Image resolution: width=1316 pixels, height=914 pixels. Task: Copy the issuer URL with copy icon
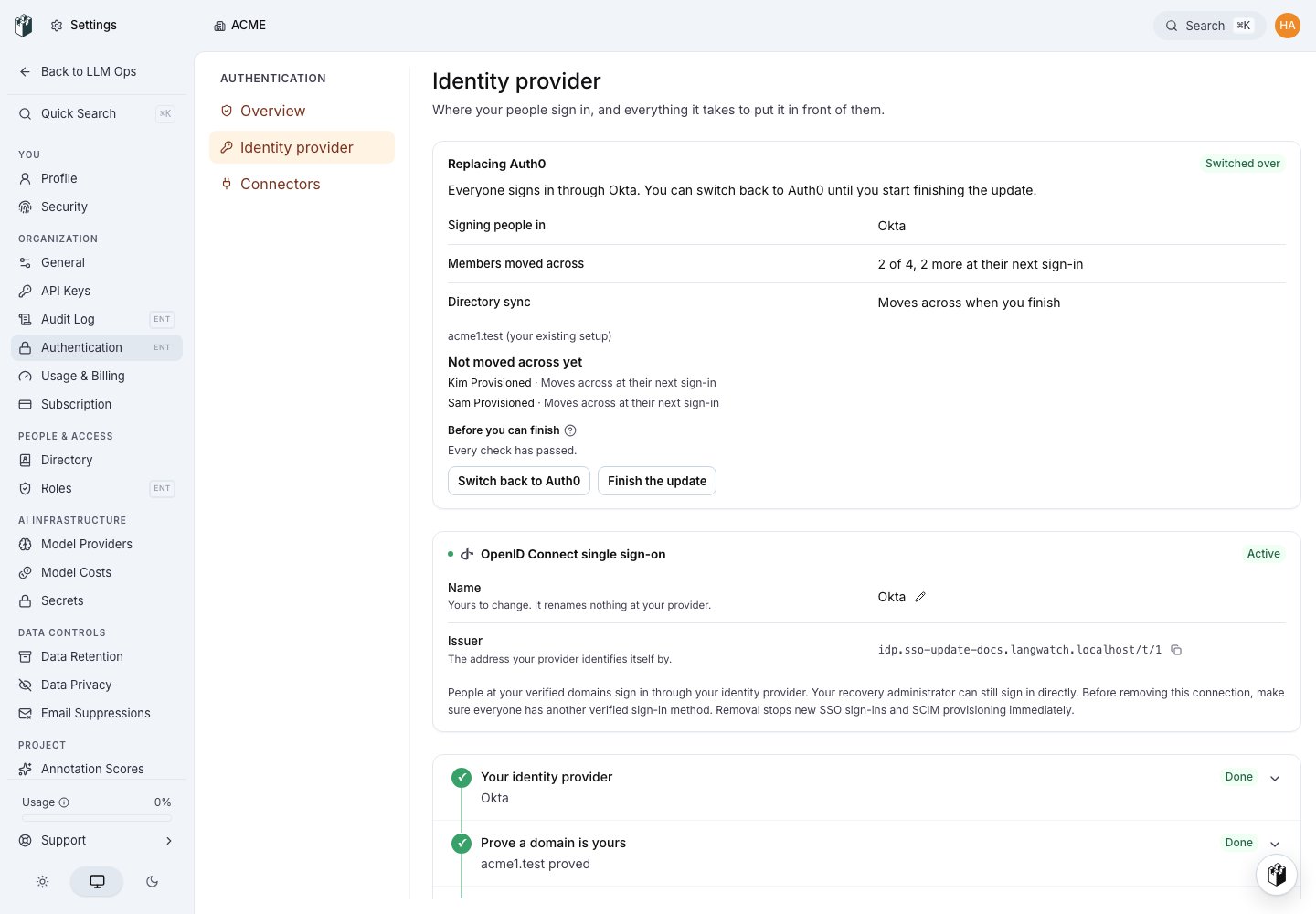1176,650
